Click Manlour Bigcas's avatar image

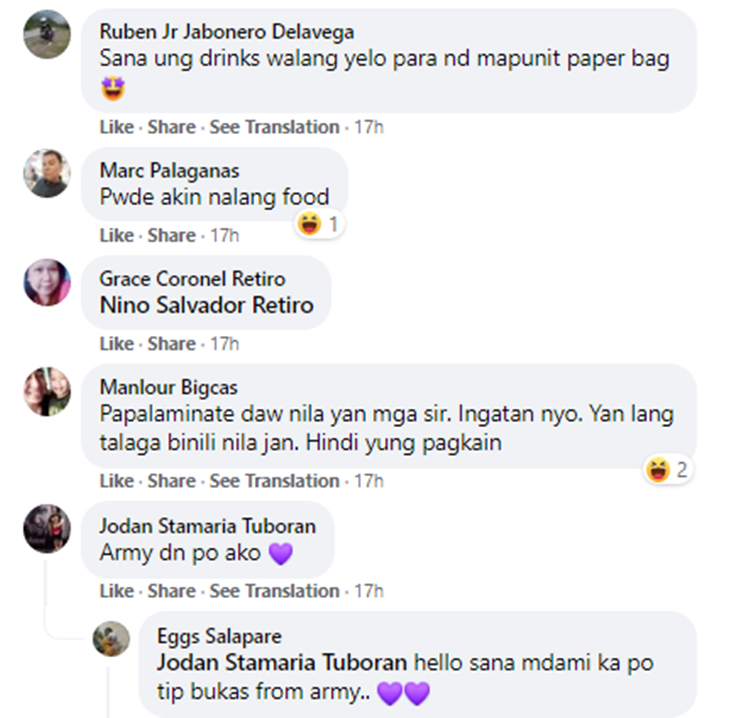pos(47,391)
